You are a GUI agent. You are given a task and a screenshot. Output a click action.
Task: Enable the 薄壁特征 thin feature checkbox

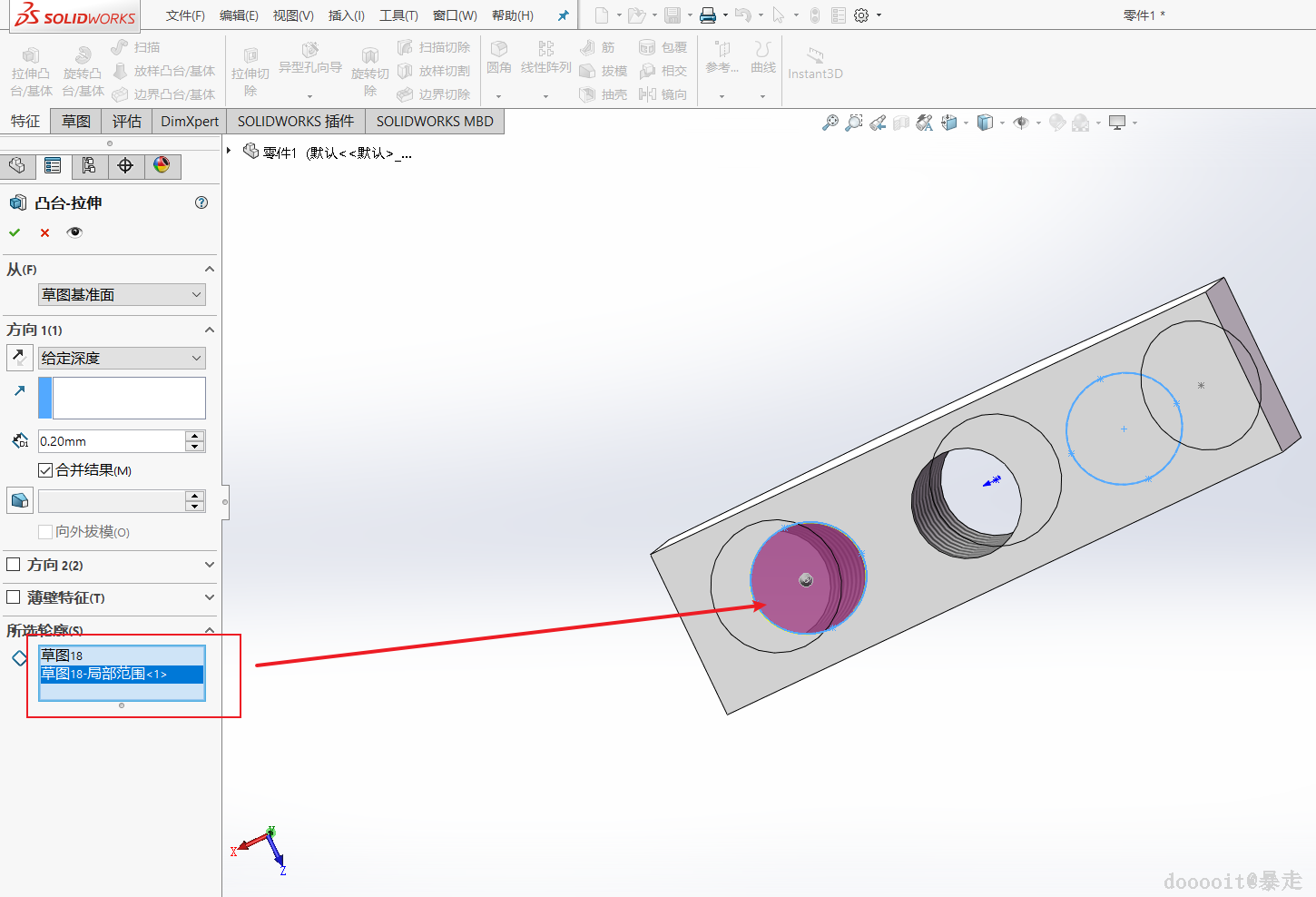[14, 597]
